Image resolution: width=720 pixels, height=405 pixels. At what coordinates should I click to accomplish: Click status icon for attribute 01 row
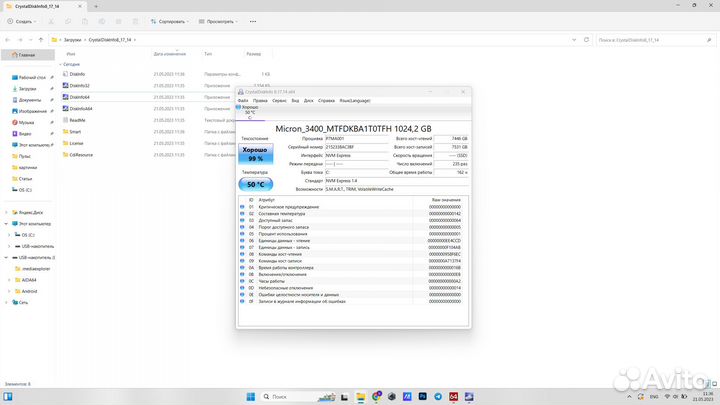click(241, 207)
